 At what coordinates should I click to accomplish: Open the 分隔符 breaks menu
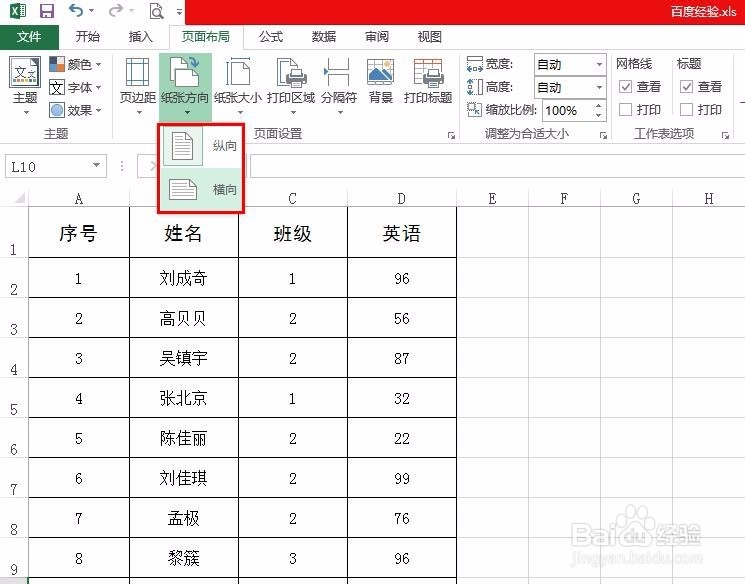point(339,86)
